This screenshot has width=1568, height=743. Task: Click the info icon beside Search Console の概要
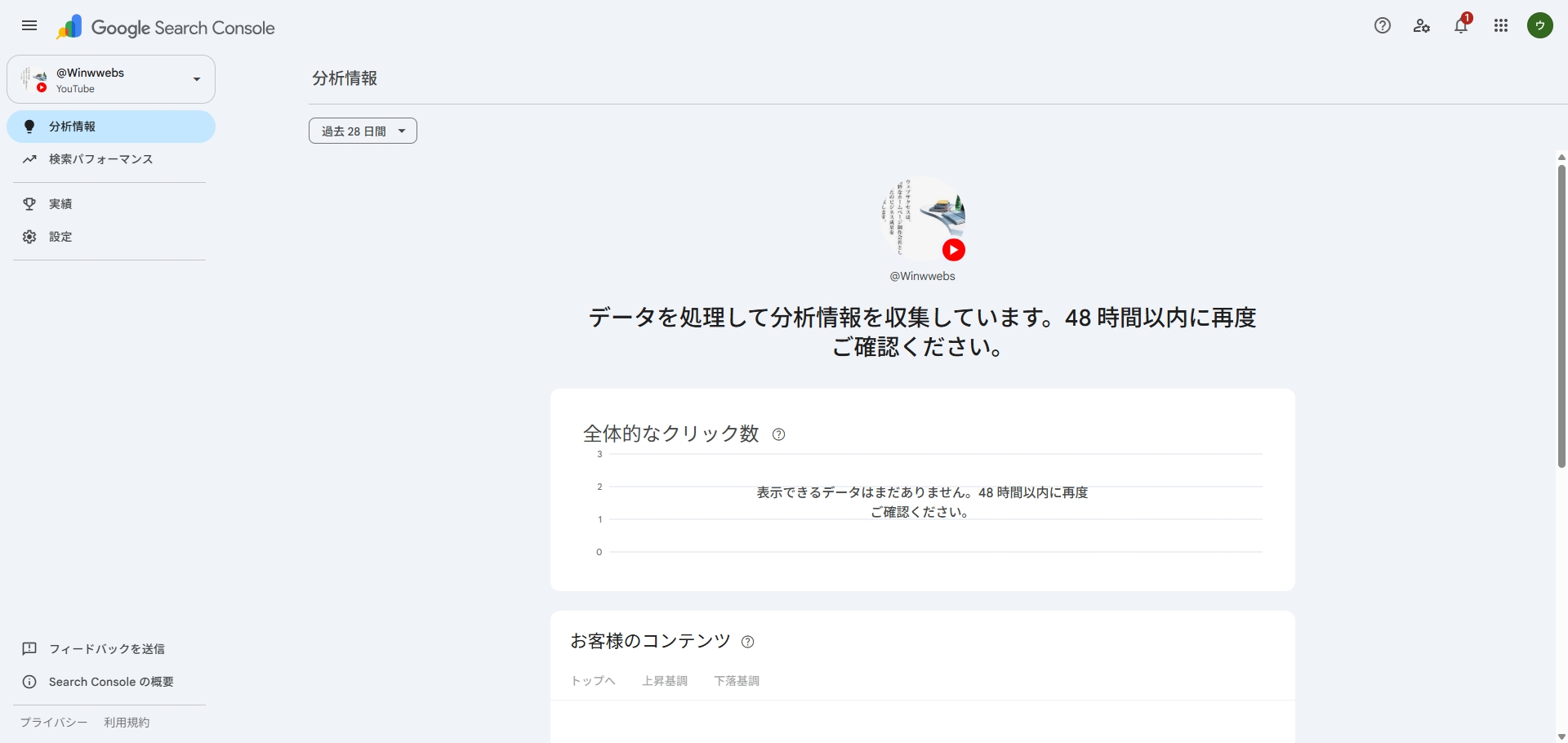[x=29, y=682]
